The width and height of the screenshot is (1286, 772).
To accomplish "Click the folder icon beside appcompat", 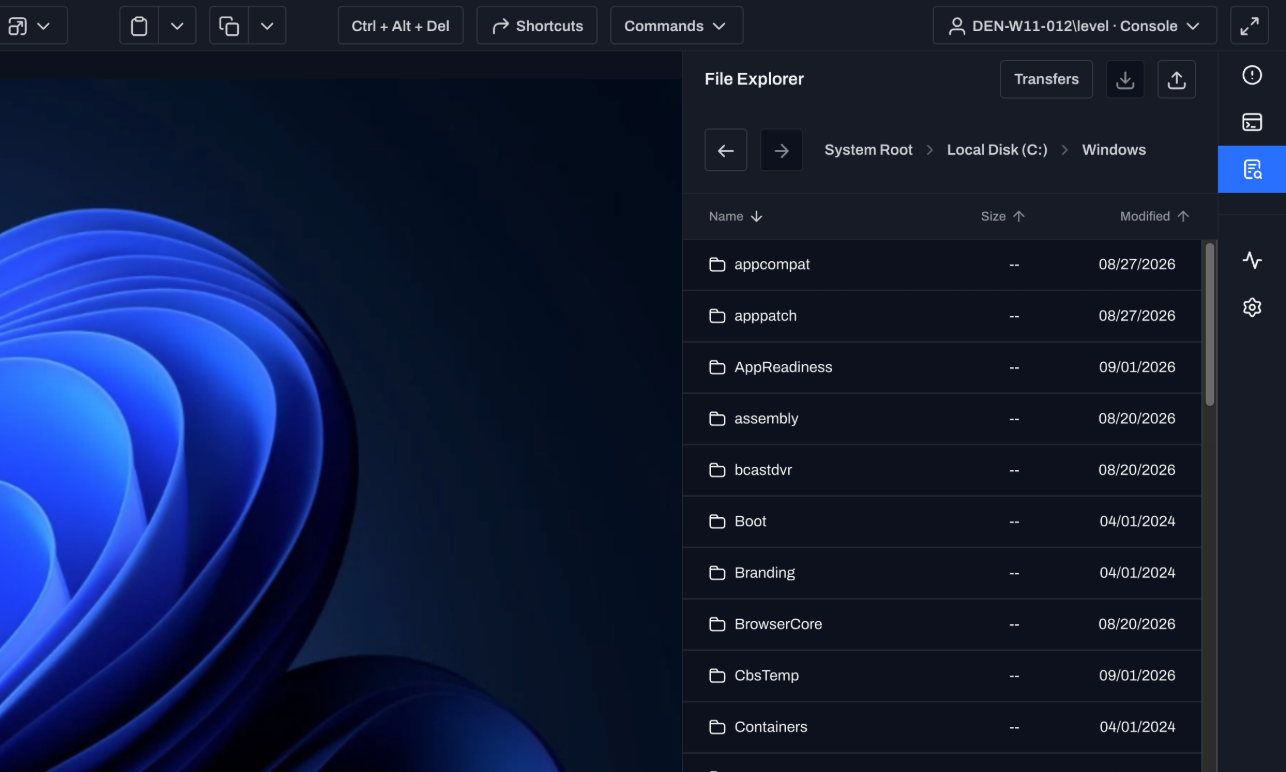I will coord(717,265).
